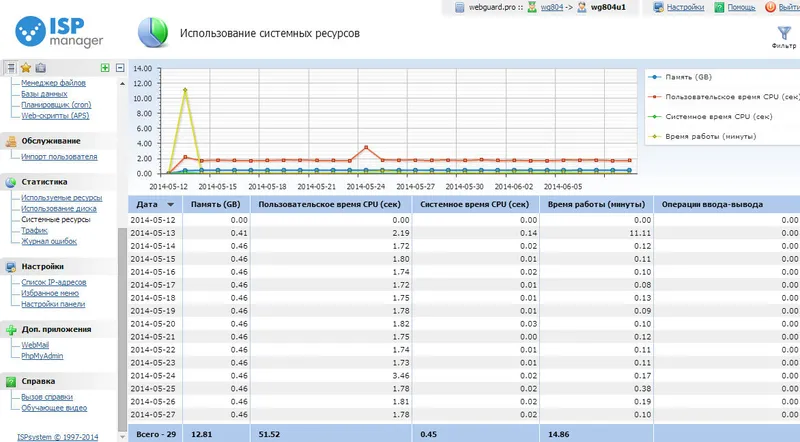Click the Обслуживание section icon
Screen dimensions: 800x442
point(11,141)
